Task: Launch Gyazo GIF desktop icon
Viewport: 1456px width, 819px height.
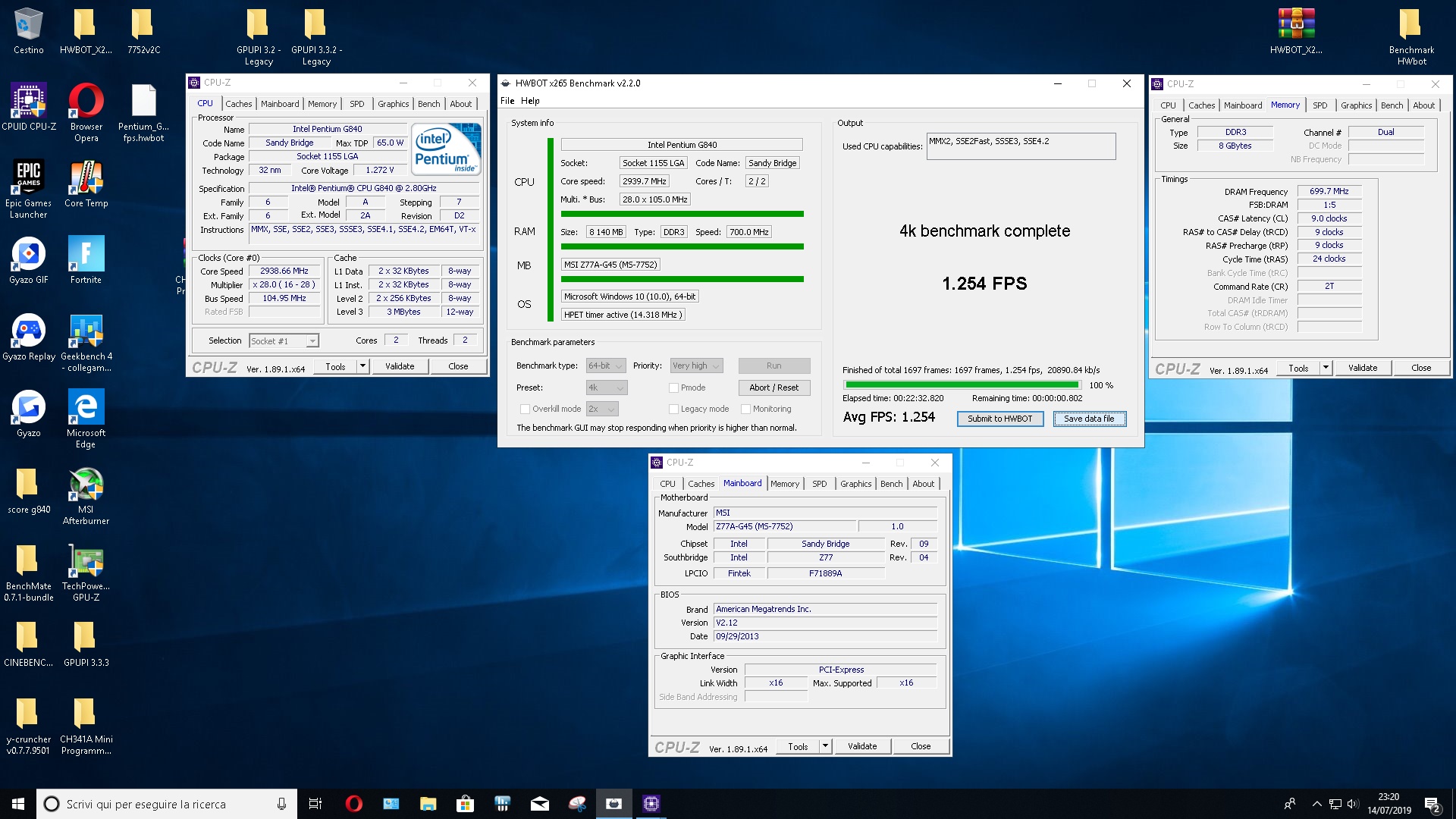Action: [28, 261]
